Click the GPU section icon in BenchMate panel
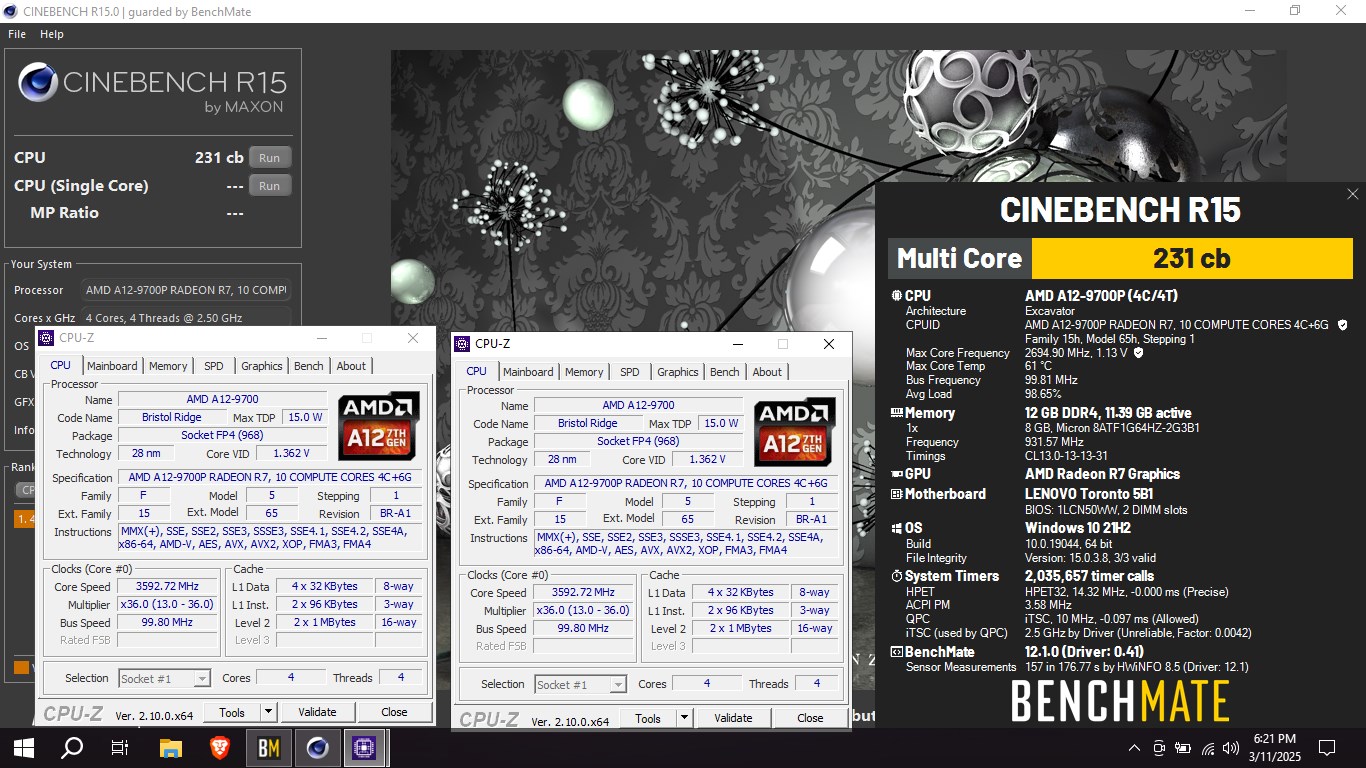Screen dimensions: 1366x768 point(896,474)
